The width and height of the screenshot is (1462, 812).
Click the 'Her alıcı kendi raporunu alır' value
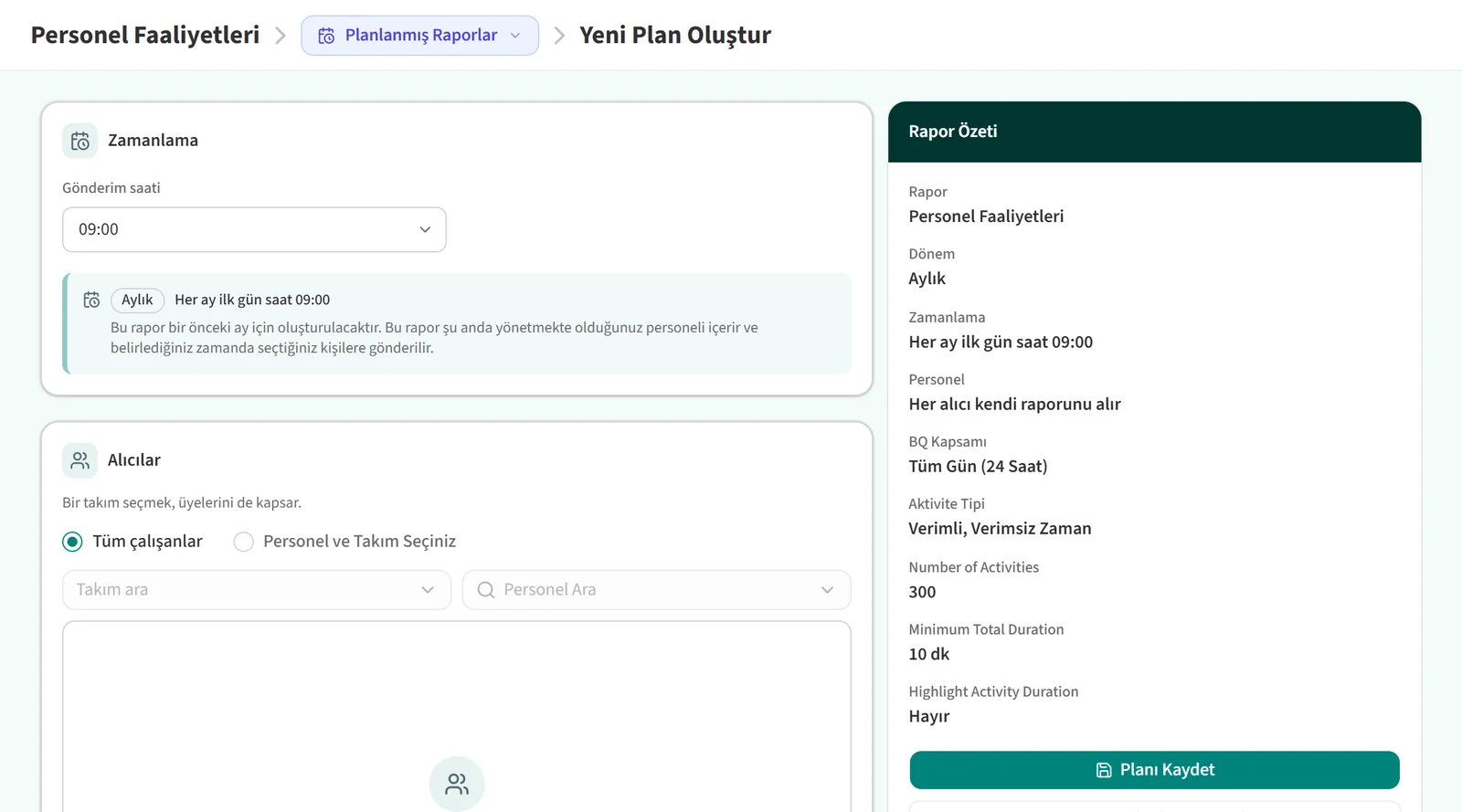pyautogui.click(x=1014, y=405)
